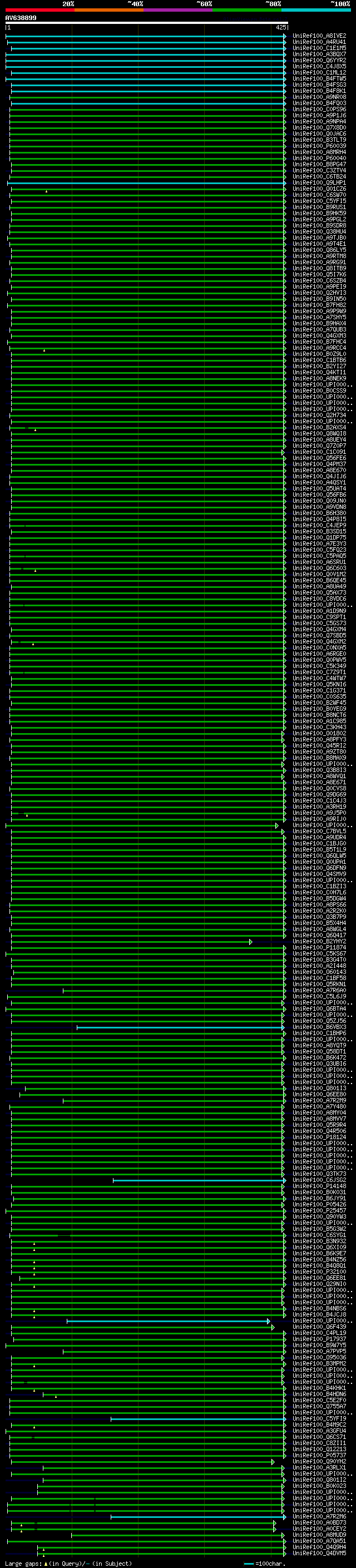Click the query end position label 425
This screenshot has height=1568, width=356.
(x=281, y=27)
